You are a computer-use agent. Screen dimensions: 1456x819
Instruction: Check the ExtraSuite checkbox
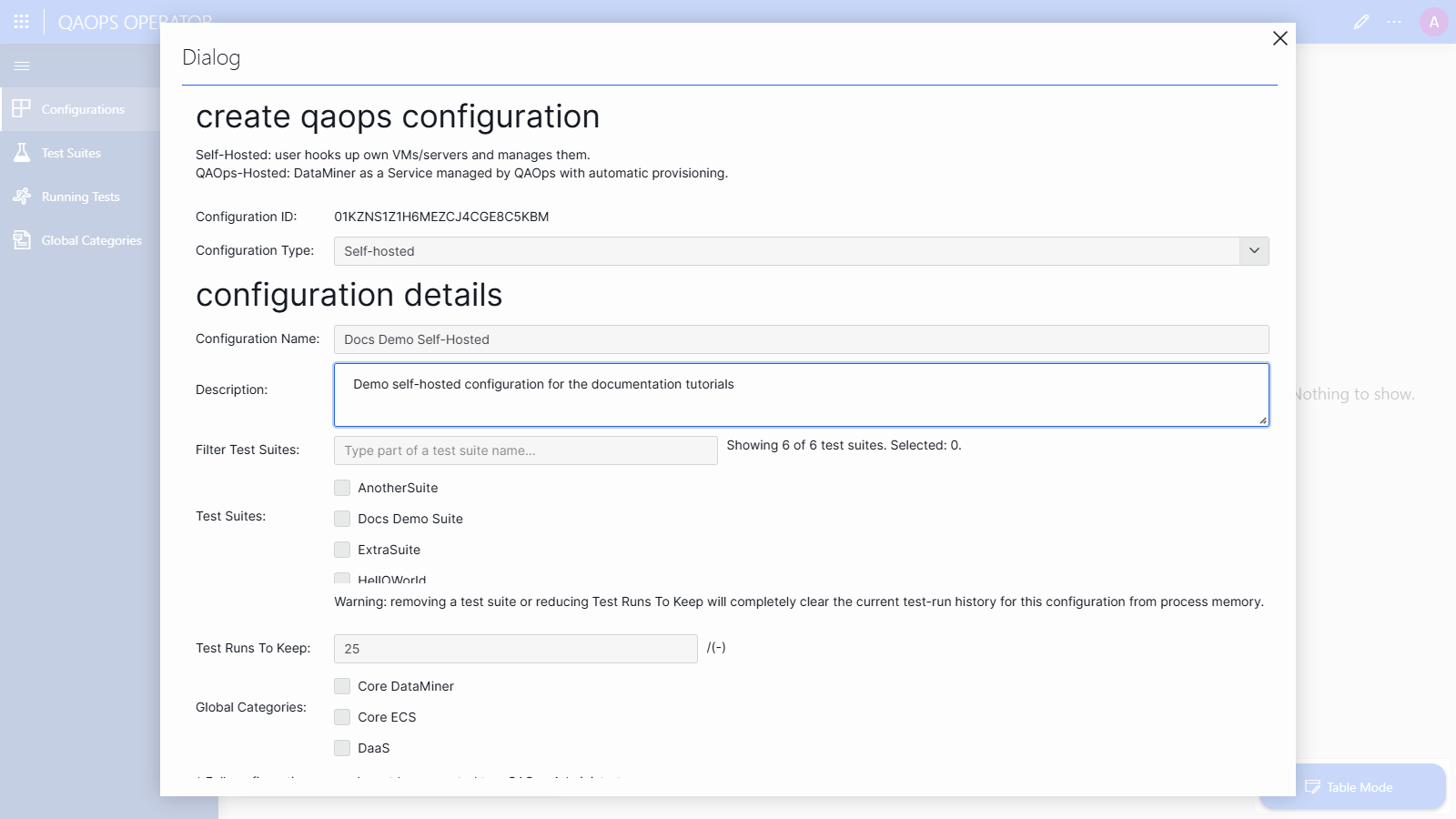(342, 550)
